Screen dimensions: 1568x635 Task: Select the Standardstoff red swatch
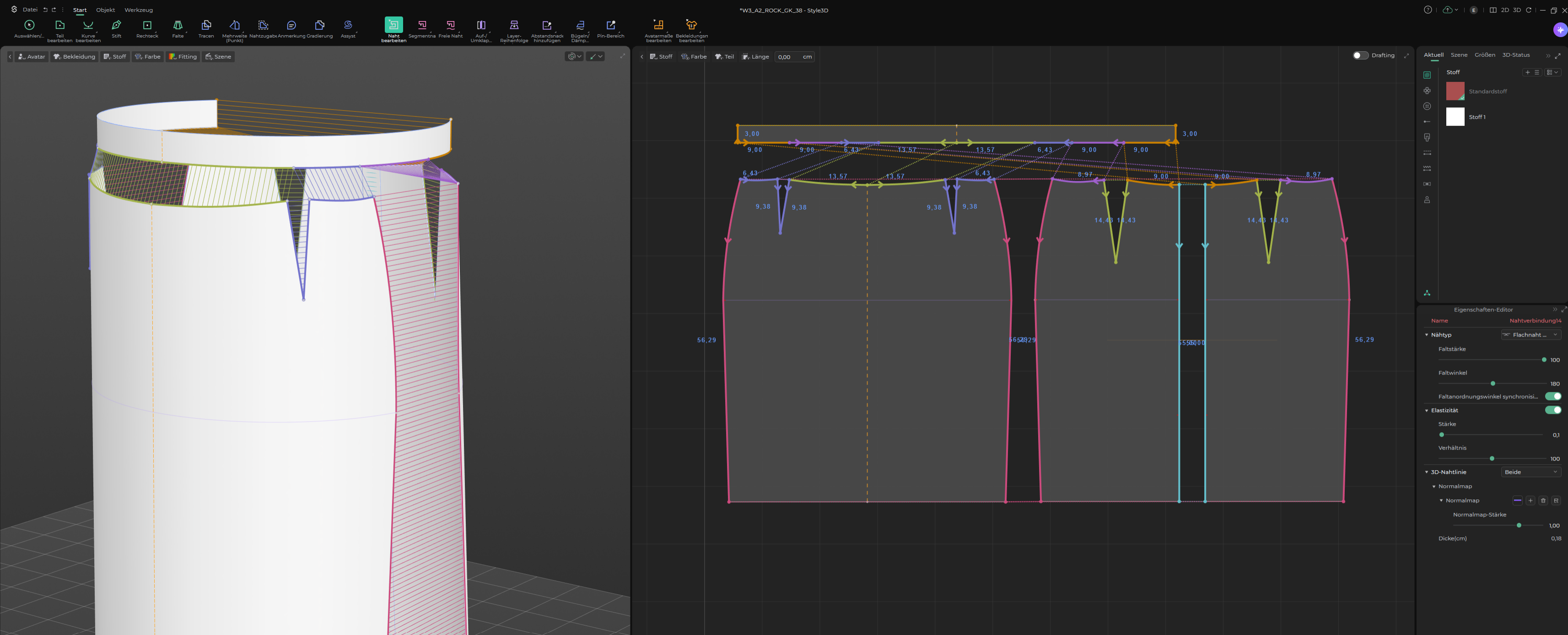click(1455, 91)
